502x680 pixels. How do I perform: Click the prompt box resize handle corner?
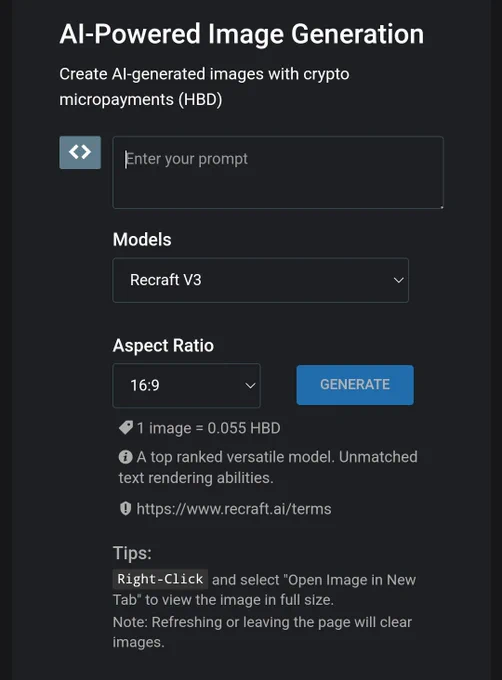tap(441, 207)
